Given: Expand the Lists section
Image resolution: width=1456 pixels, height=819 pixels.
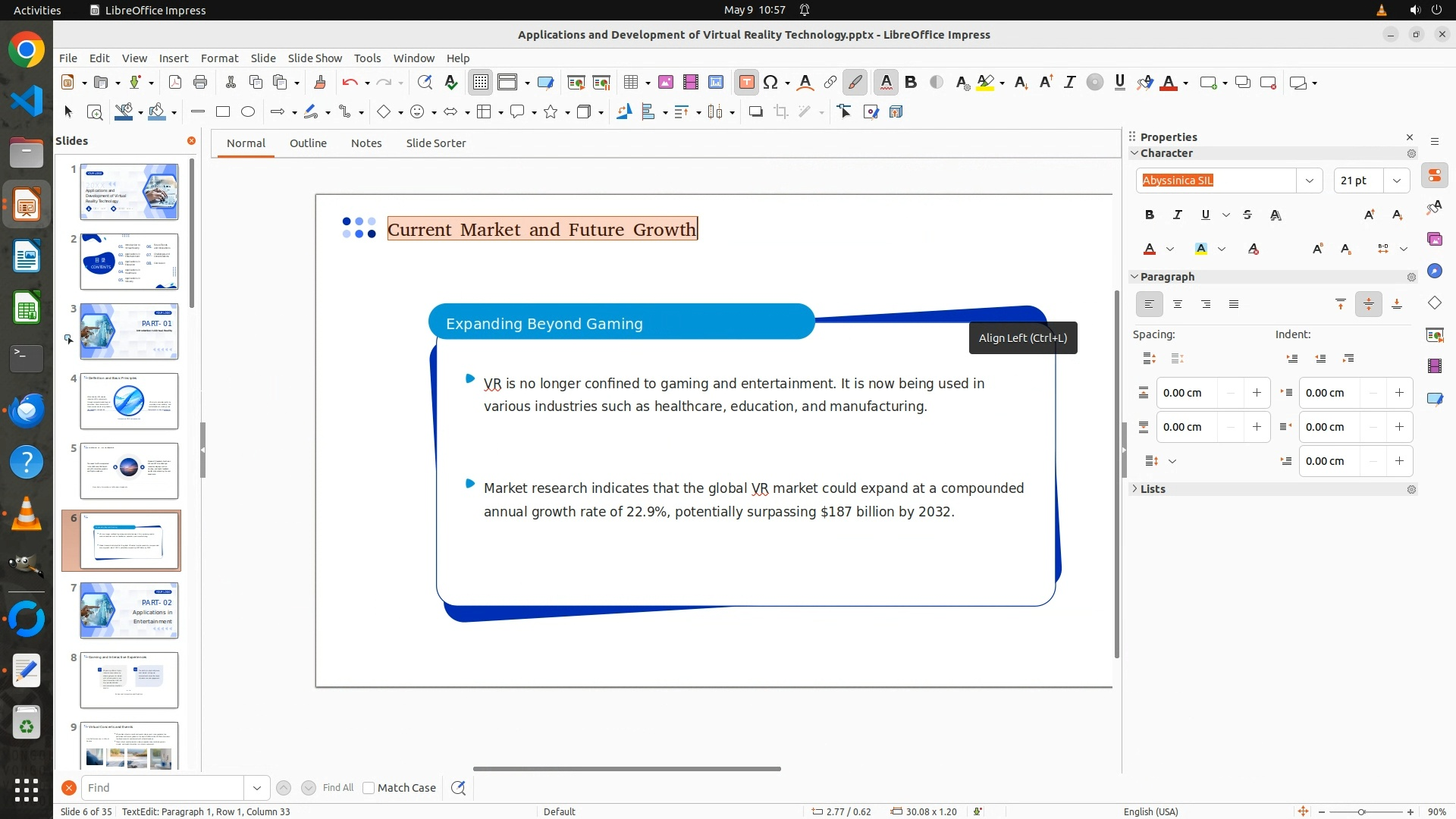Looking at the screenshot, I should click(x=1153, y=489).
